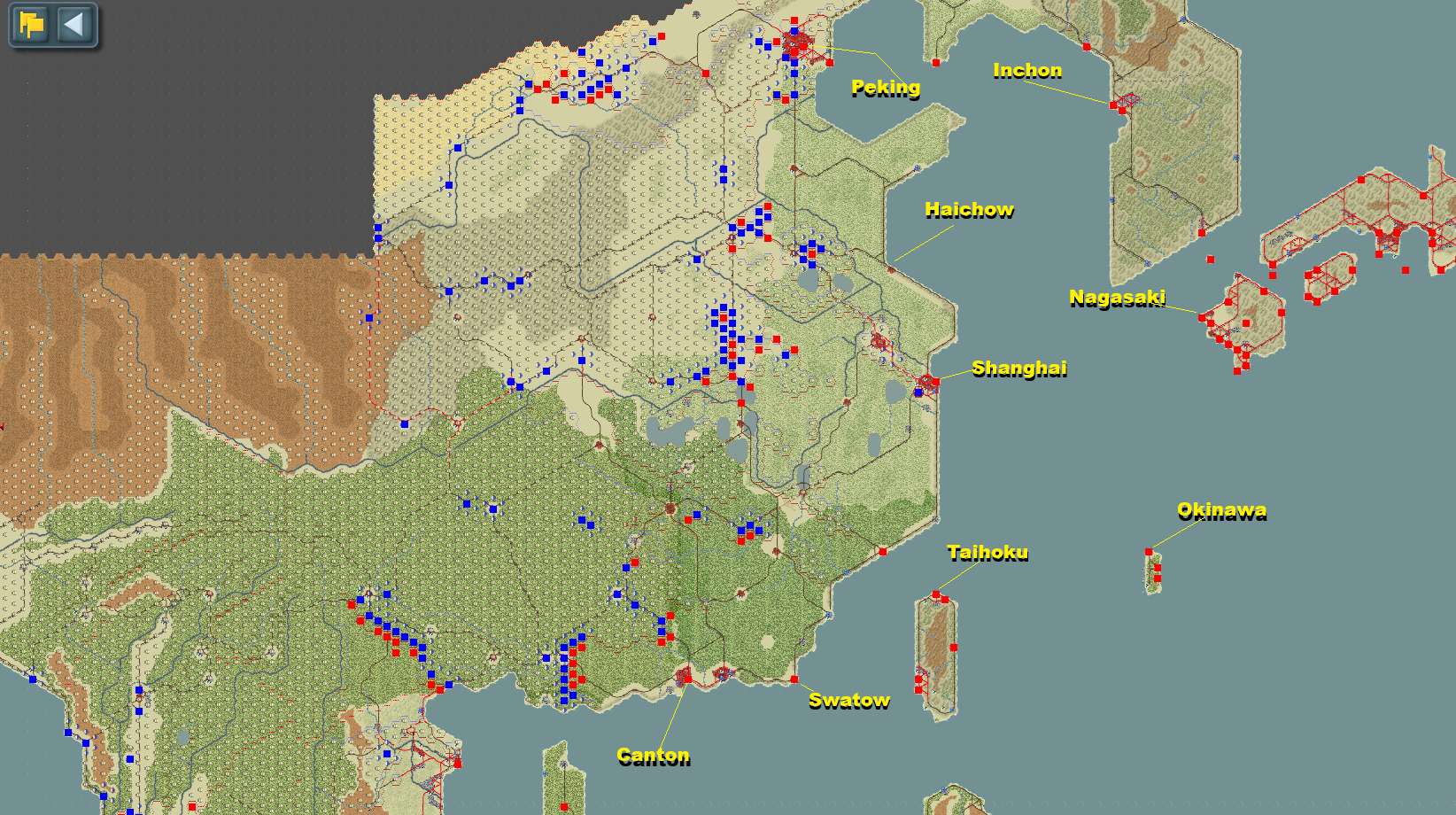Click the back arrow button
Screen dimensions: 1456x815
(74, 24)
